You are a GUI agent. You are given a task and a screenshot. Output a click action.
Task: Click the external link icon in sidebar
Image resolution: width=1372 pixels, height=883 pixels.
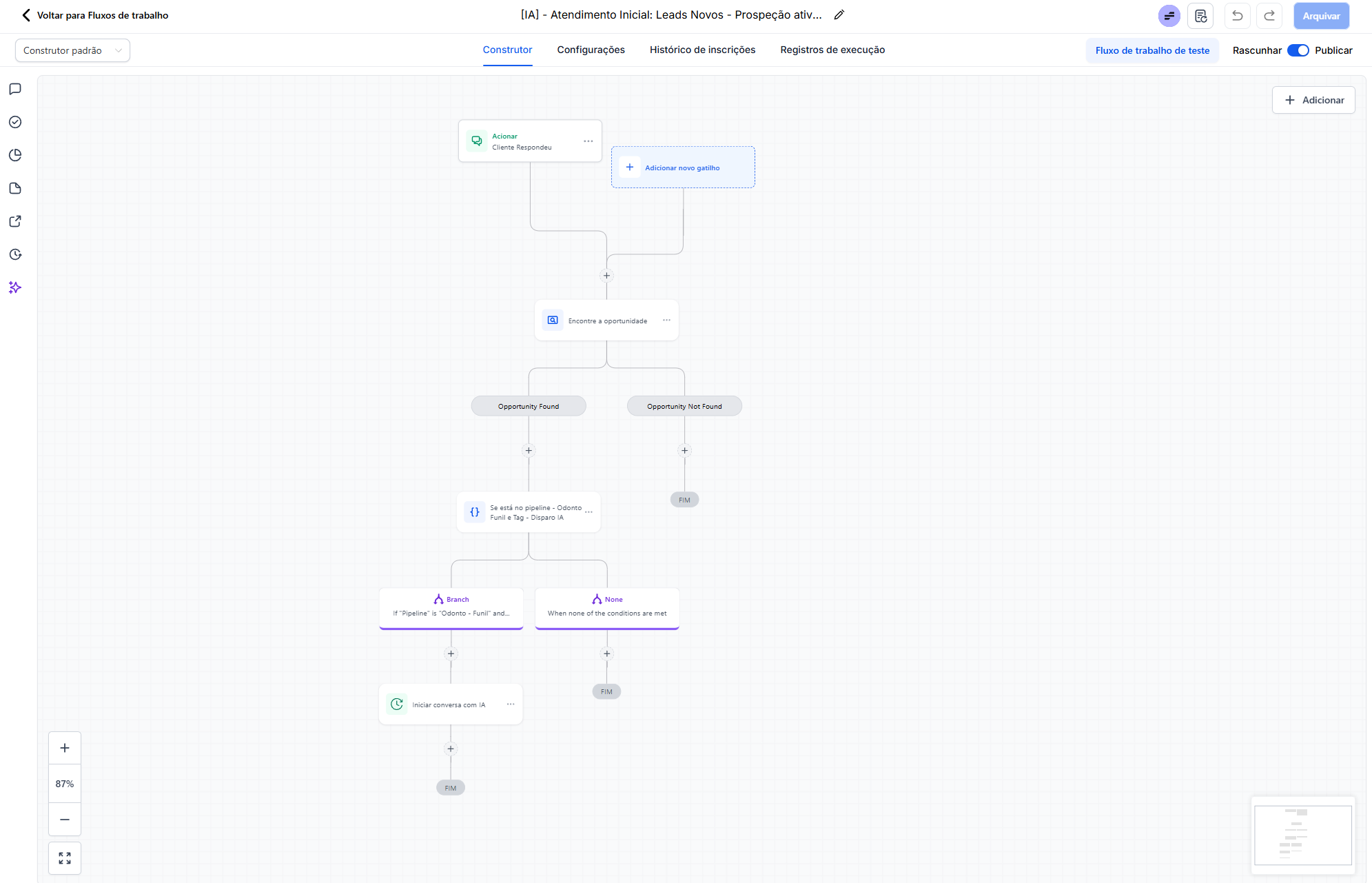pos(14,221)
